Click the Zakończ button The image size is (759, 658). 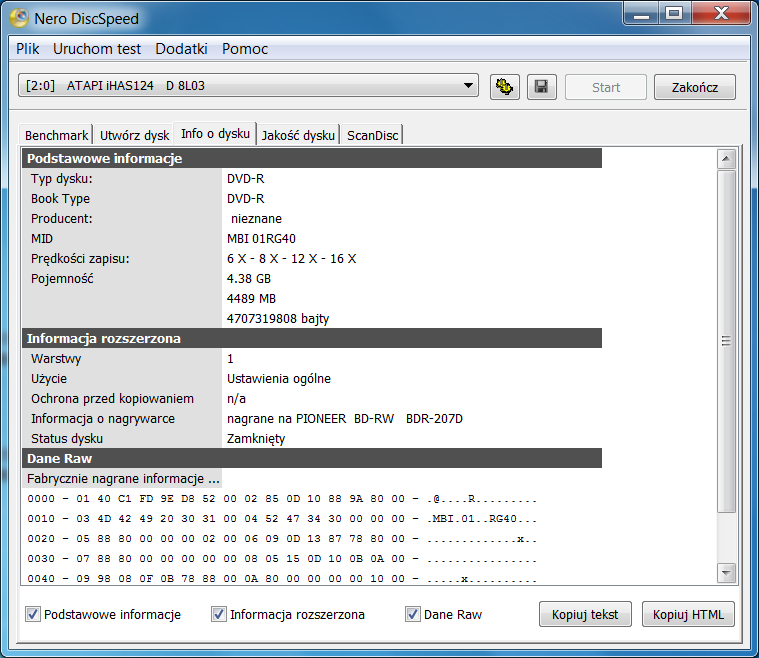[695, 87]
